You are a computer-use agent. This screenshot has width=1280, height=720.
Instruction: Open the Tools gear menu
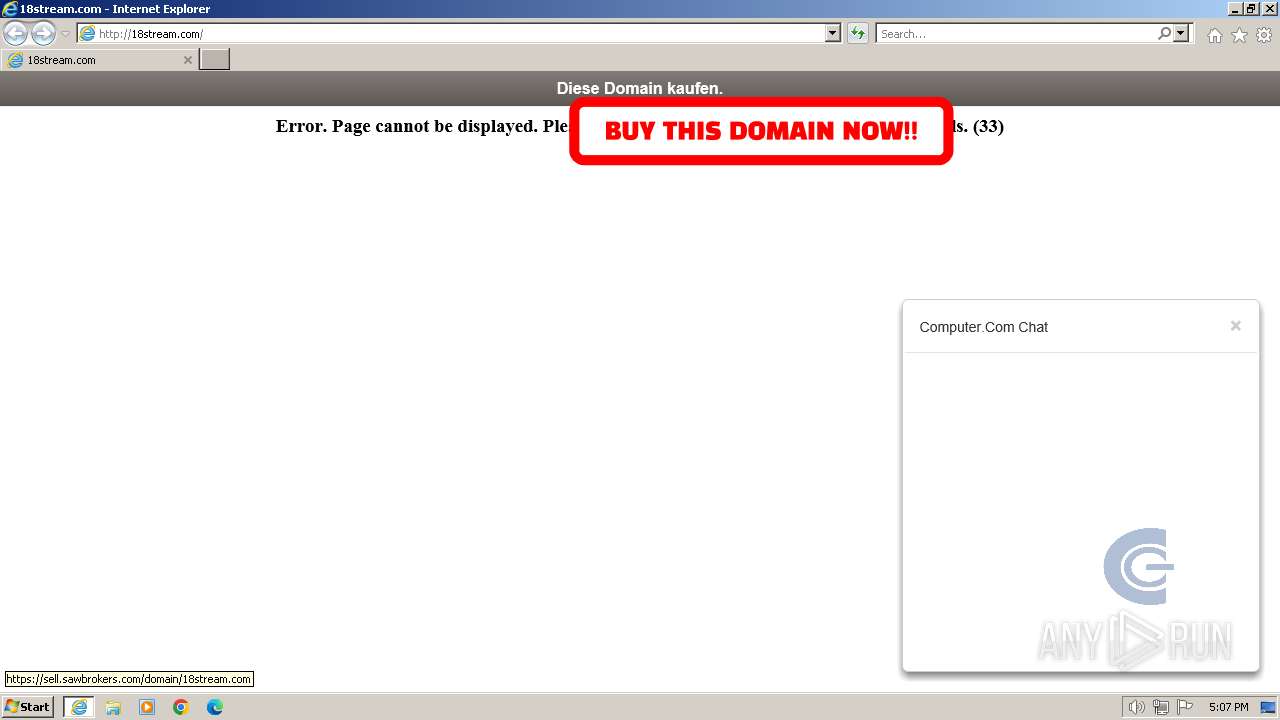[1264, 35]
